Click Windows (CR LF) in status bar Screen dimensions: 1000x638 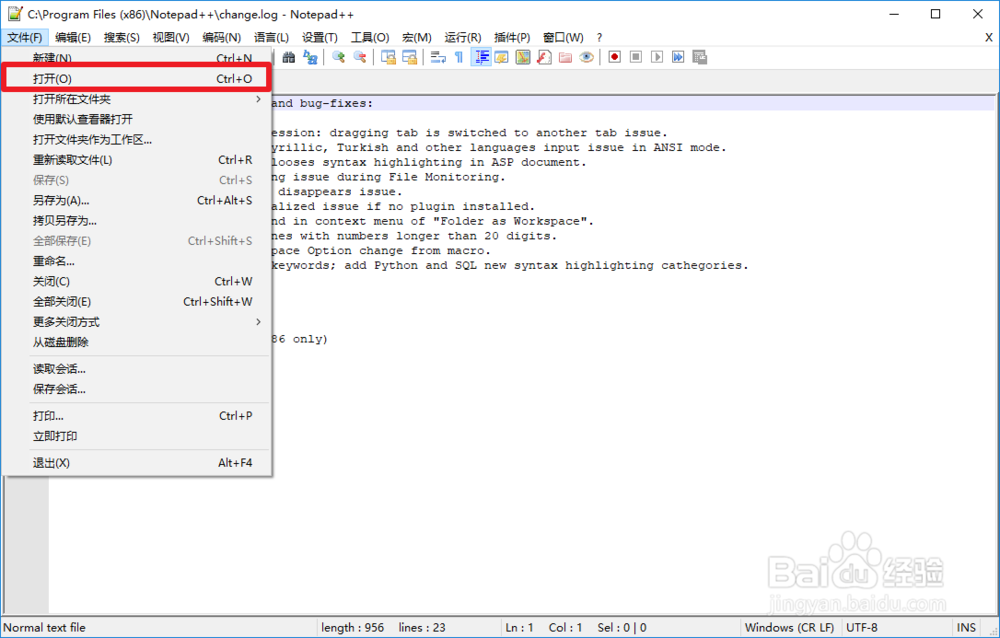click(x=790, y=628)
